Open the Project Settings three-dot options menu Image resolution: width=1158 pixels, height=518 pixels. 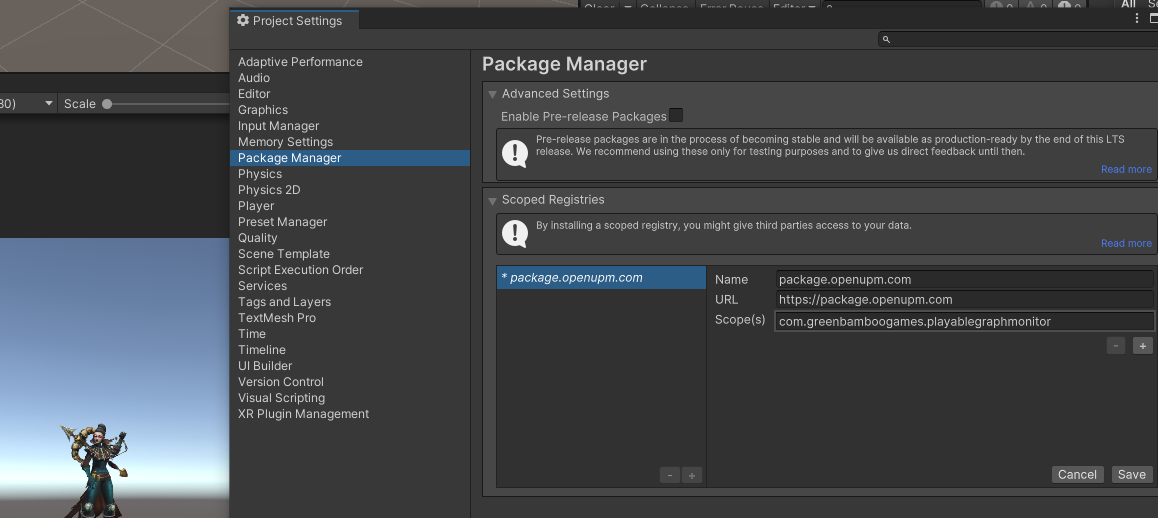(1137, 19)
